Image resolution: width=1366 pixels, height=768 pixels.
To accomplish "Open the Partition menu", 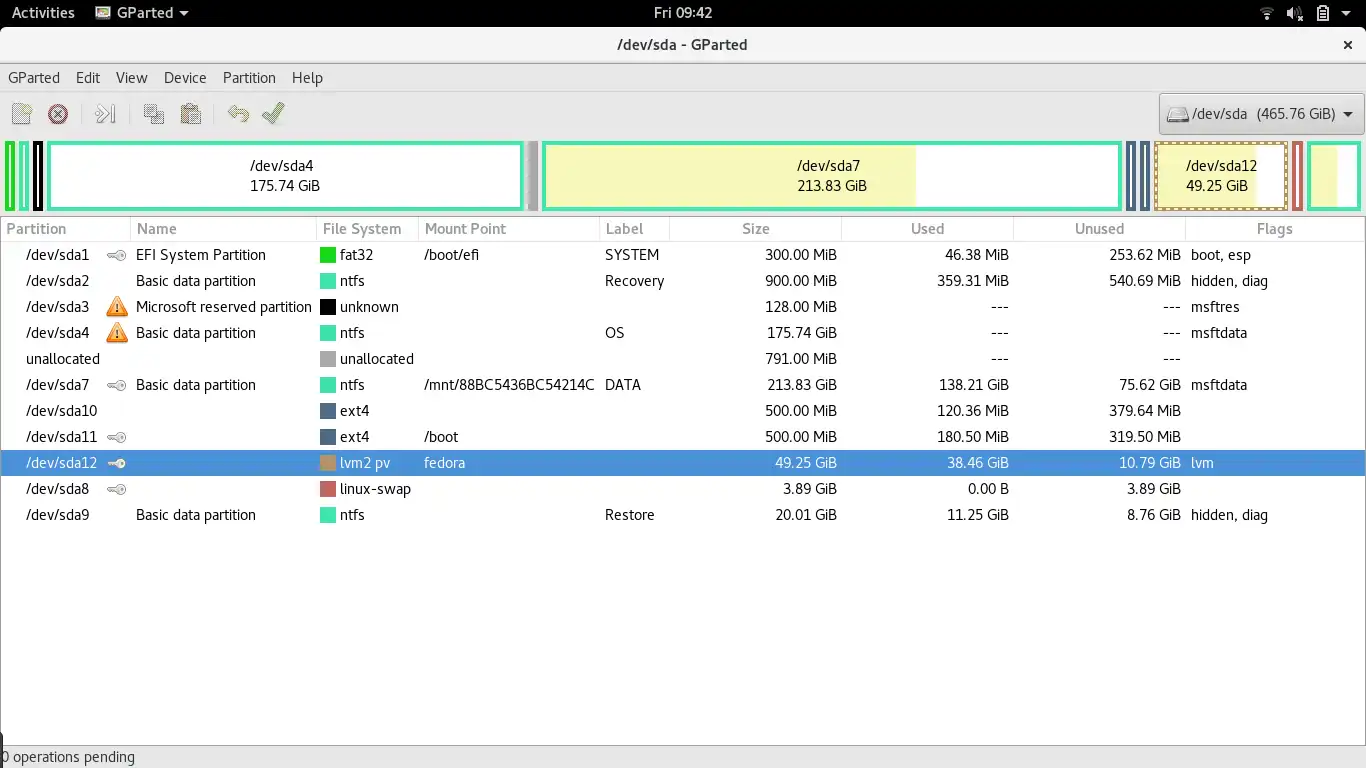I will coord(249,78).
